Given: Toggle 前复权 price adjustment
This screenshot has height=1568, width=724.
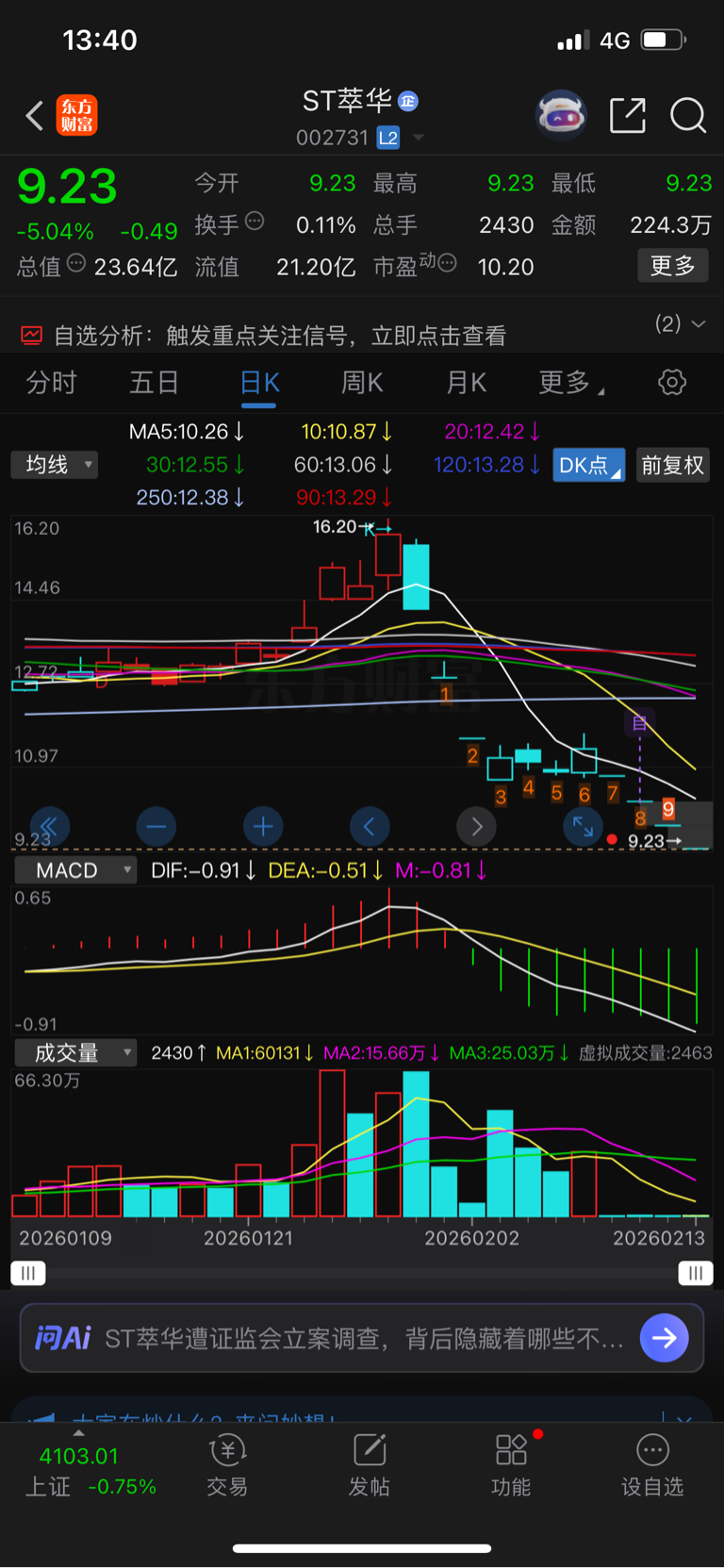Looking at the screenshot, I should point(673,465).
